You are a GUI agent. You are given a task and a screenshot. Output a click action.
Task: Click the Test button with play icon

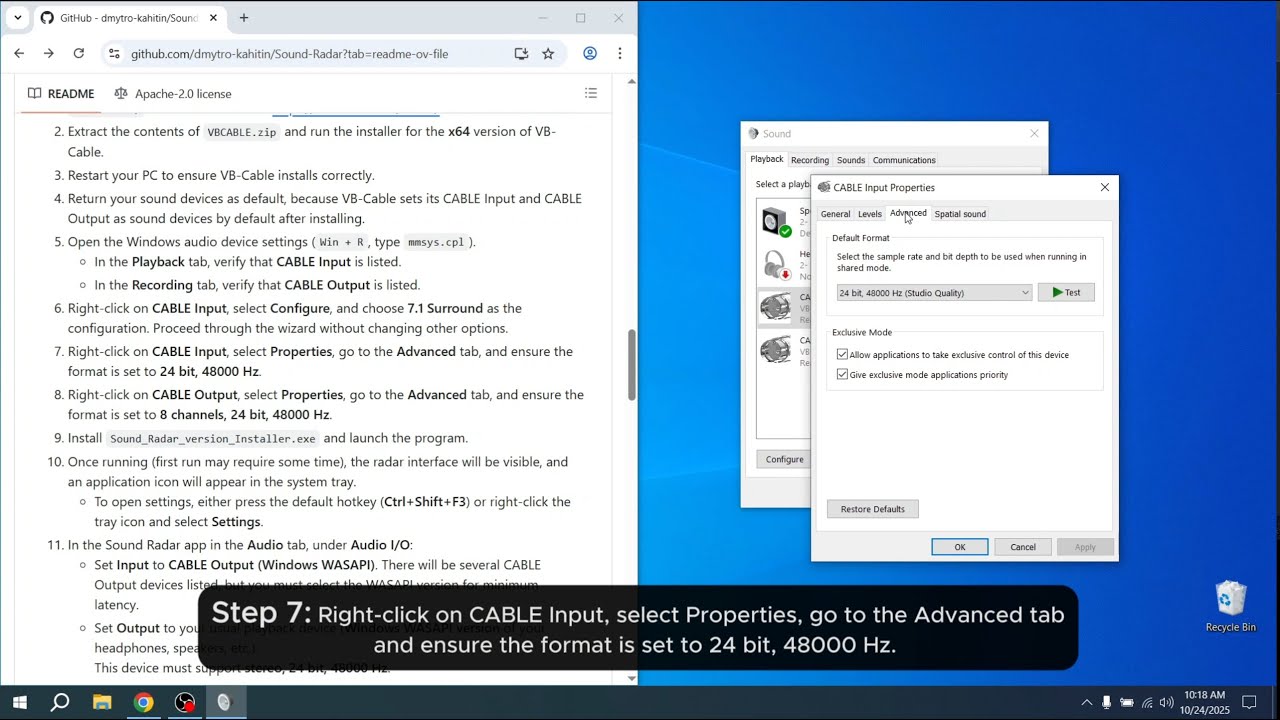pyautogui.click(x=1066, y=293)
